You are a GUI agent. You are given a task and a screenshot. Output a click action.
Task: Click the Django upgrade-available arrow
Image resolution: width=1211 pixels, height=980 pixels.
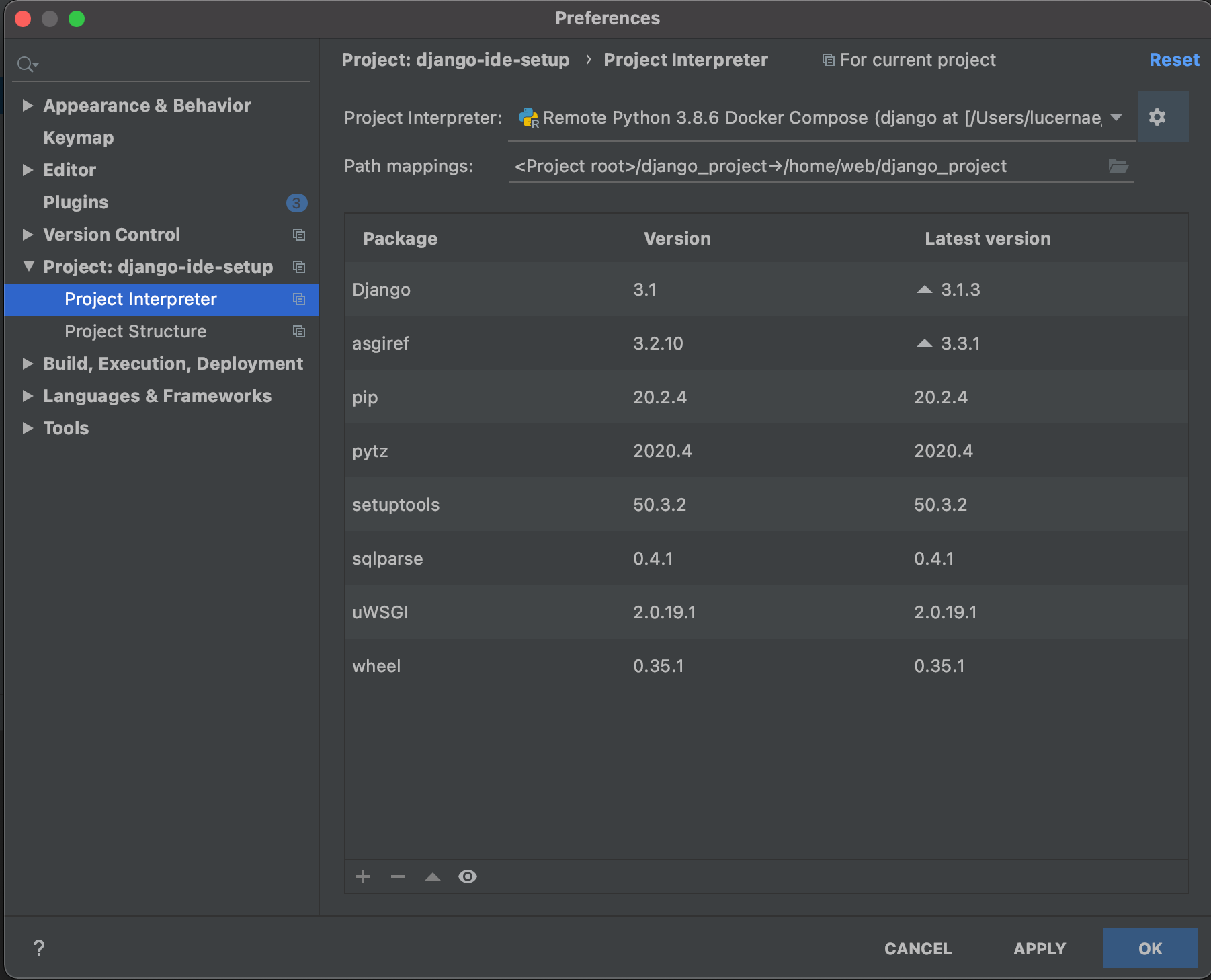pyautogui.click(x=925, y=290)
